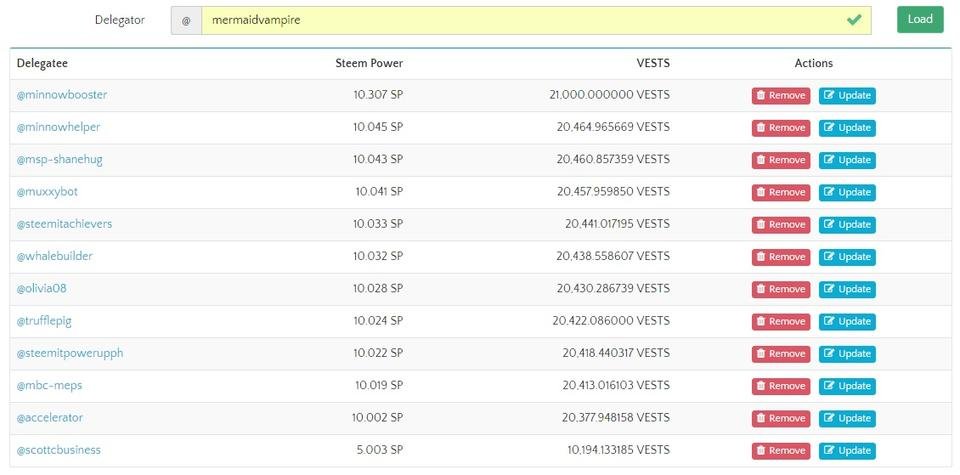Open the @trufflepig profile link
The width and height of the screenshot is (960, 475).
click(44, 321)
